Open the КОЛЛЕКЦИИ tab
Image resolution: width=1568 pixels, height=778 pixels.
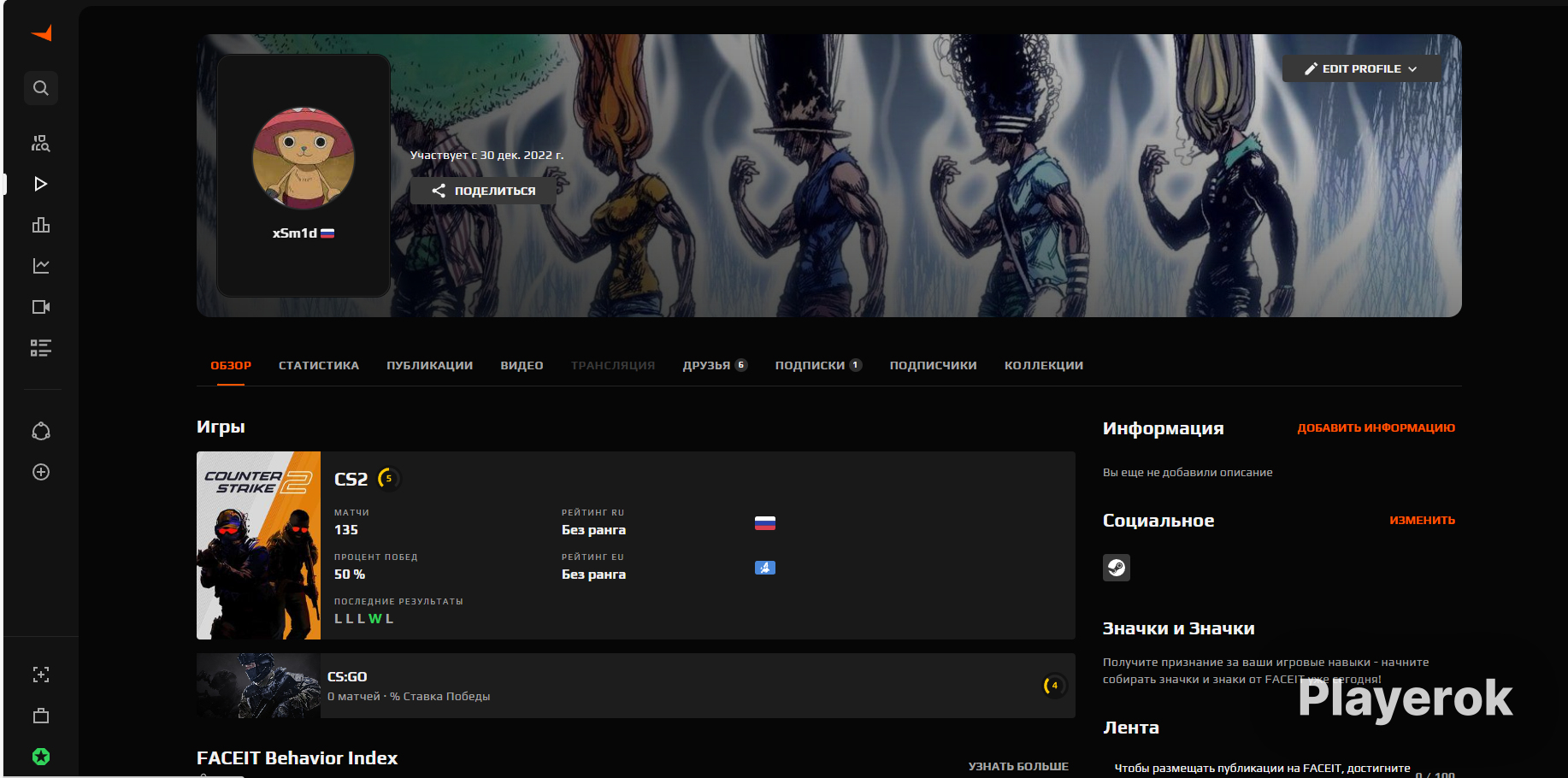pos(1044,365)
